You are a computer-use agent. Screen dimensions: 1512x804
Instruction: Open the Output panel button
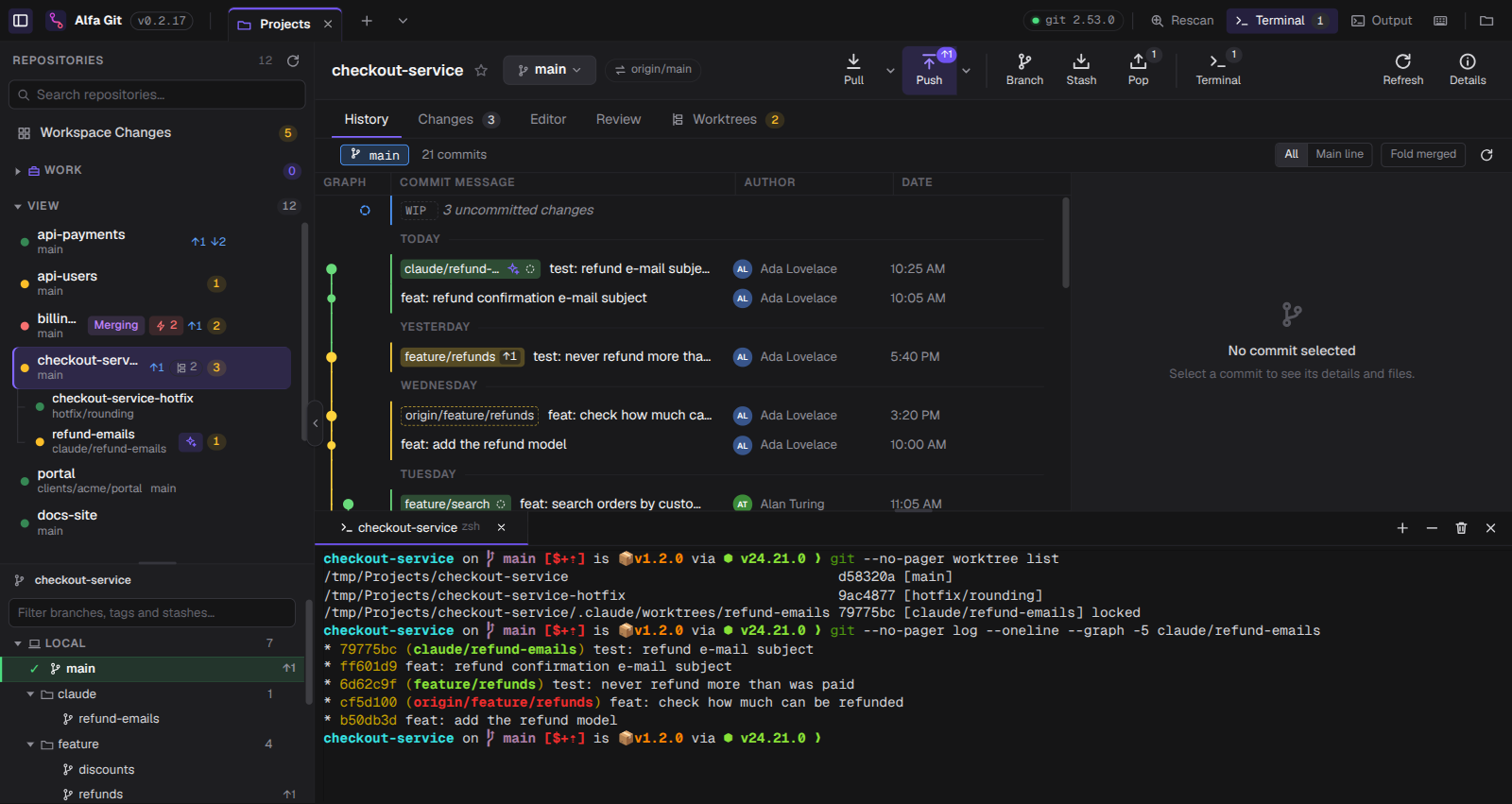click(x=1382, y=21)
